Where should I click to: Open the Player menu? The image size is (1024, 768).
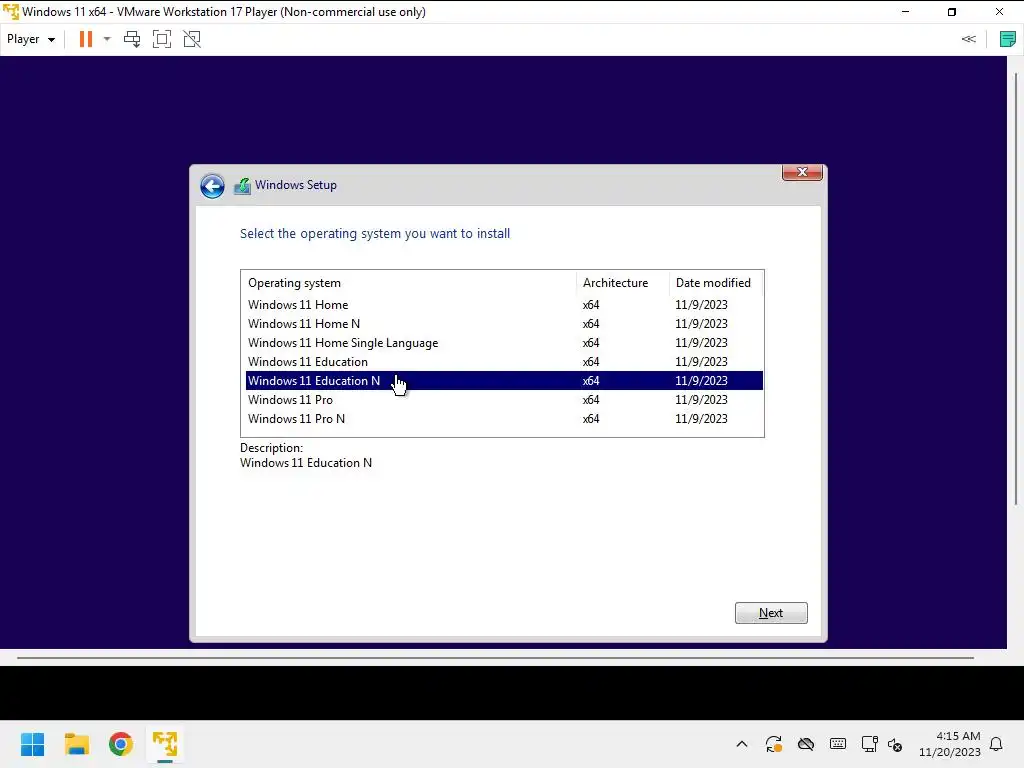(30, 39)
